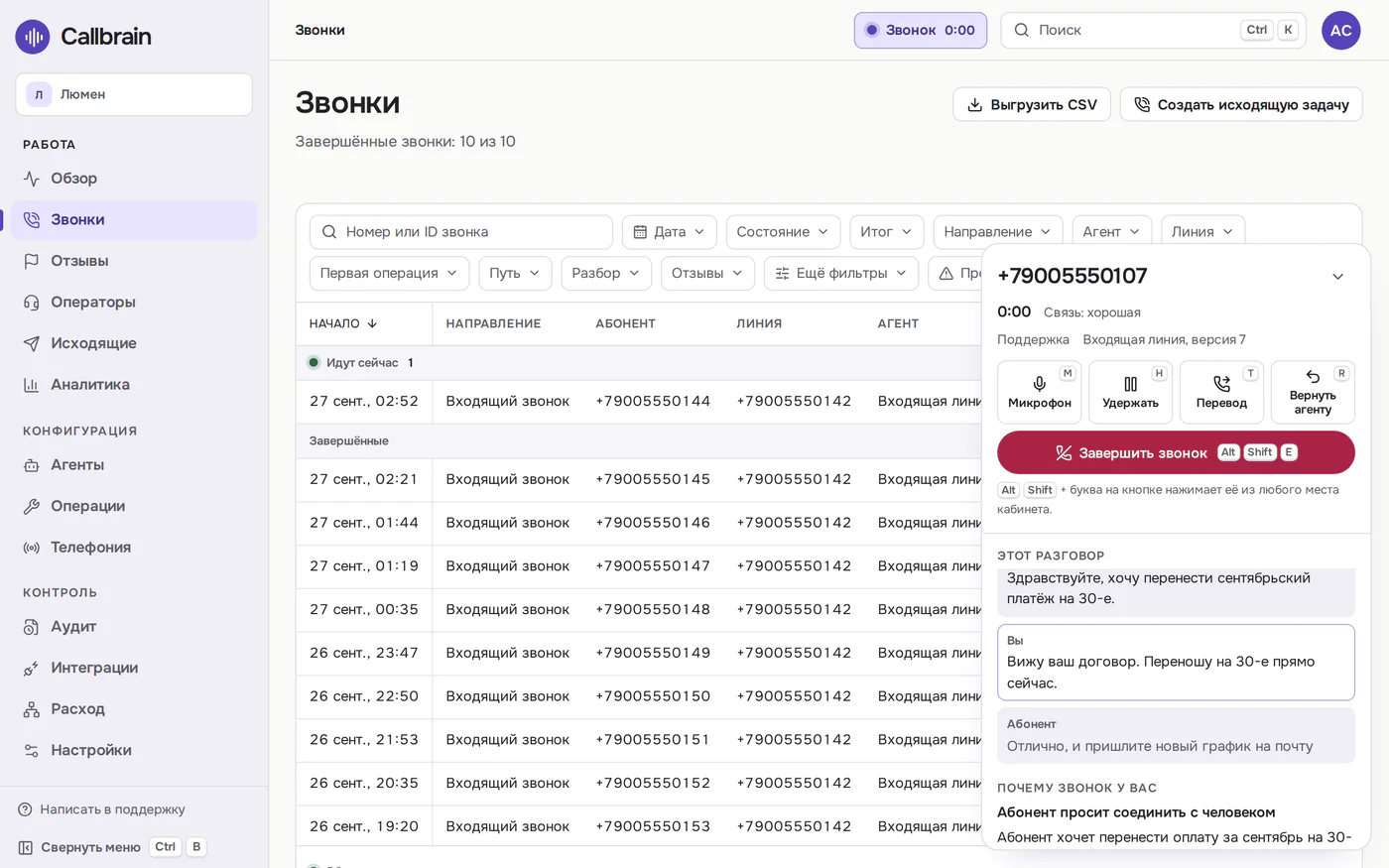Screen dimensions: 1389x868
Task: Open the call from 27 сент., 02:21
Action: (639, 479)
